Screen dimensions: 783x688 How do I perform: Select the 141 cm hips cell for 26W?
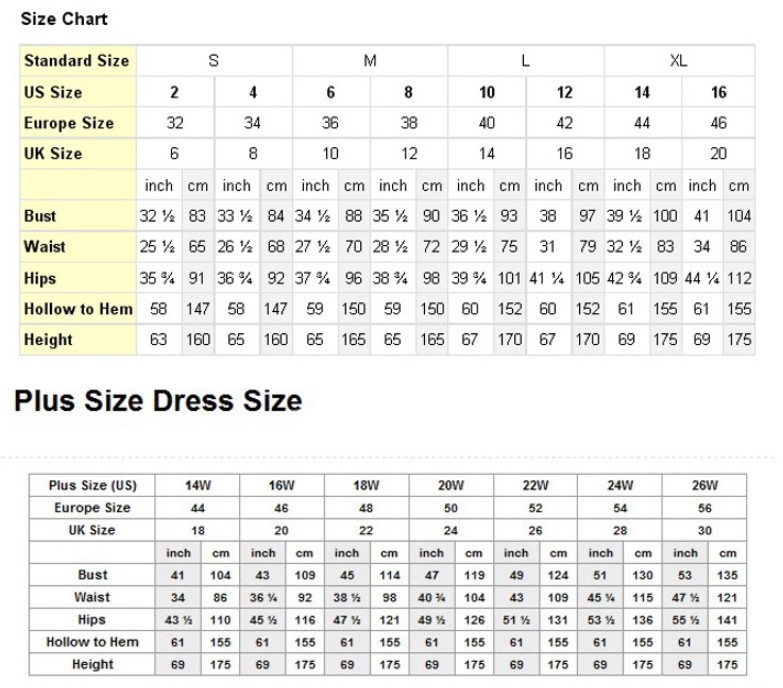(x=727, y=620)
